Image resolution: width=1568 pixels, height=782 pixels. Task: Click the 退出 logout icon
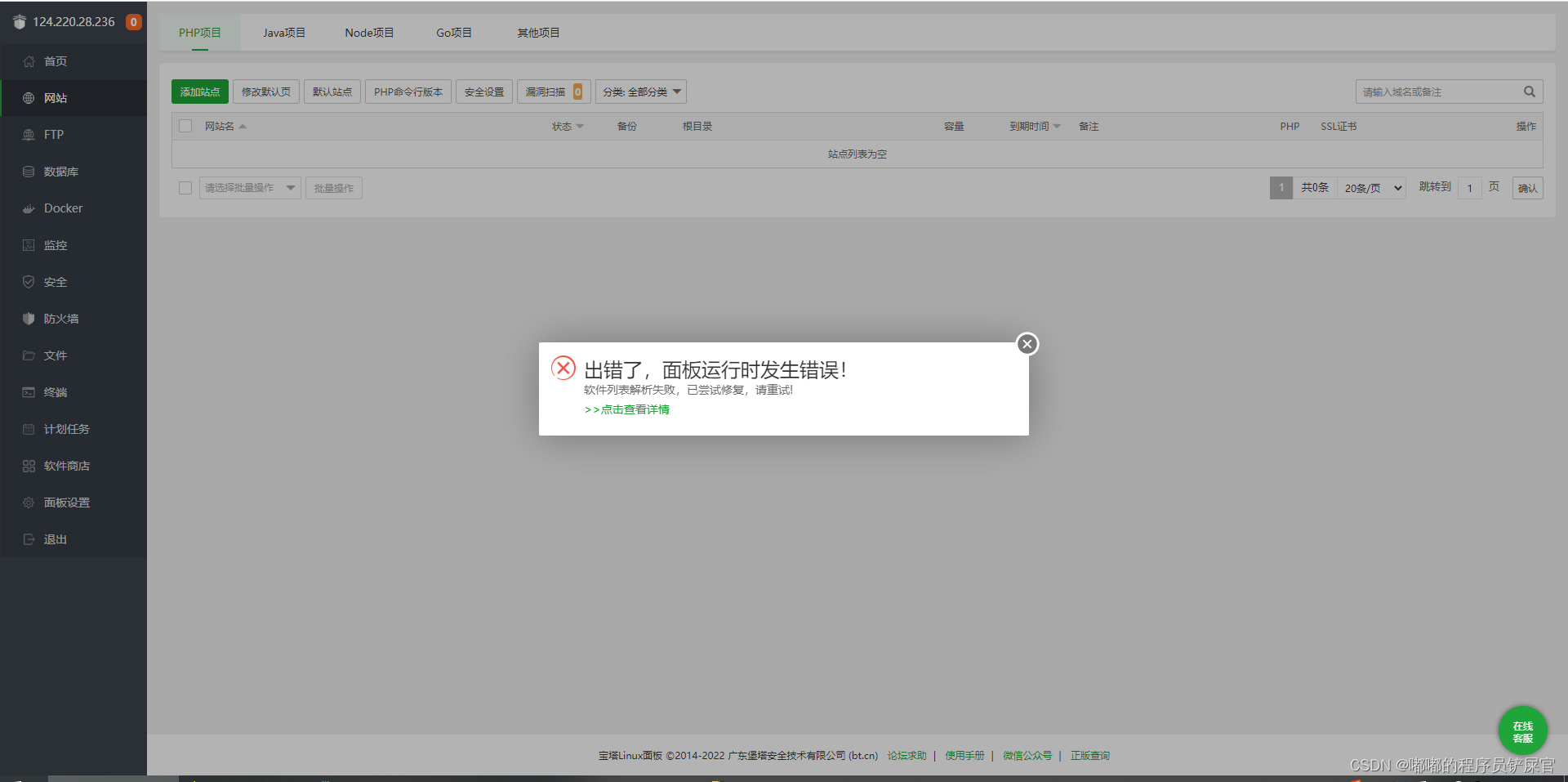tap(29, 539)
